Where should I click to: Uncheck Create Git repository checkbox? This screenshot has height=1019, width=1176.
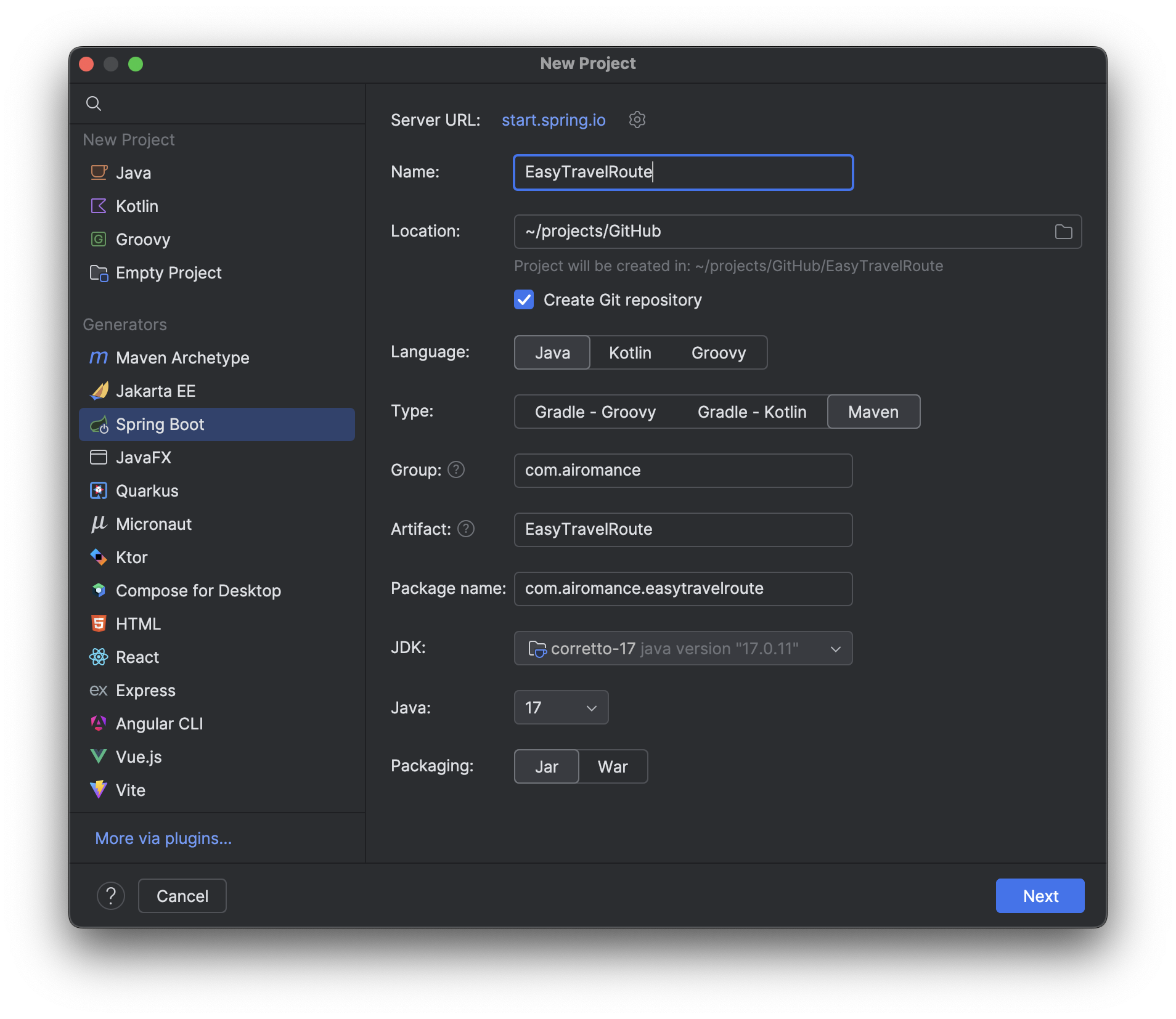tap(524, 300)
